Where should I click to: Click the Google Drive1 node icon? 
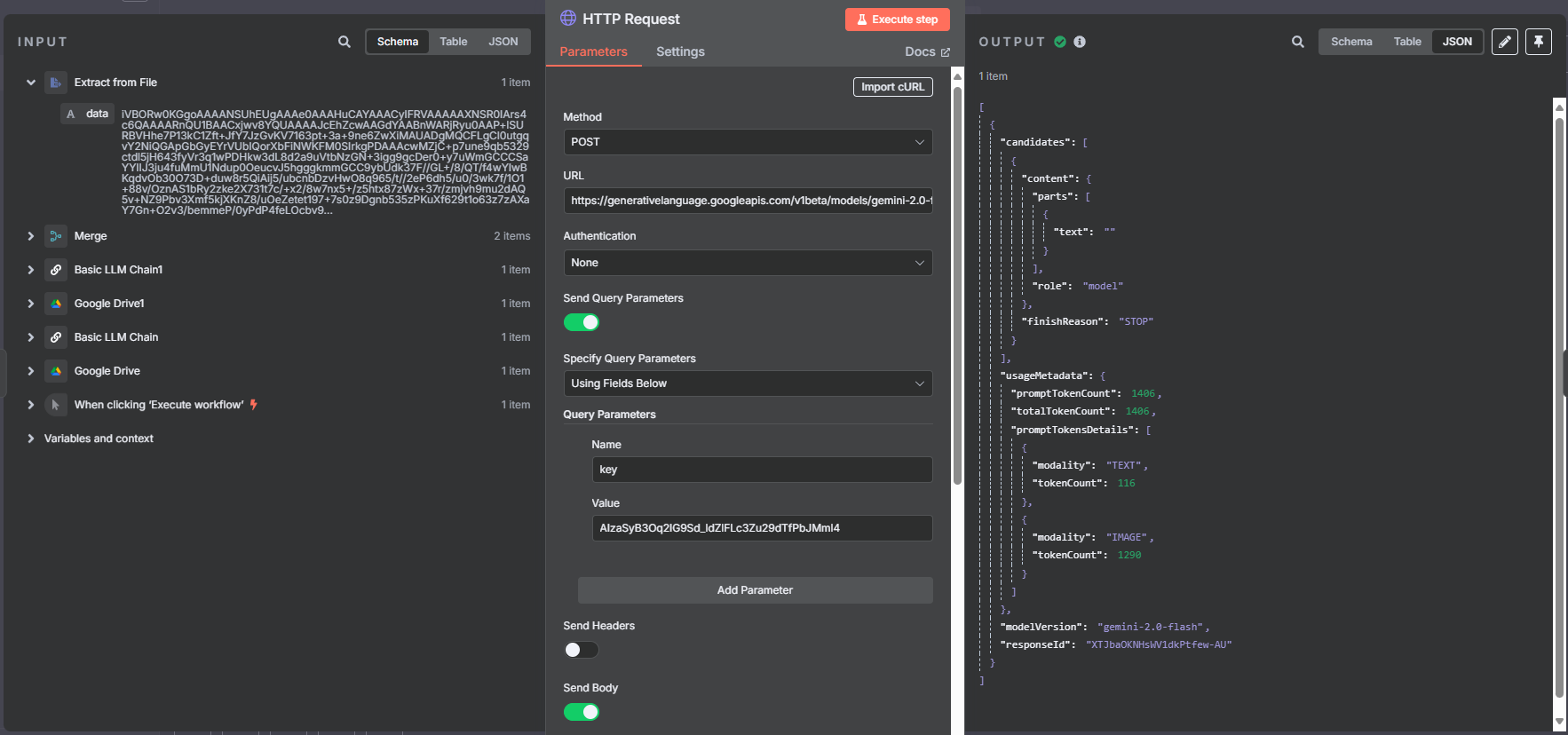pyautogui.click(x=56, y=304)
